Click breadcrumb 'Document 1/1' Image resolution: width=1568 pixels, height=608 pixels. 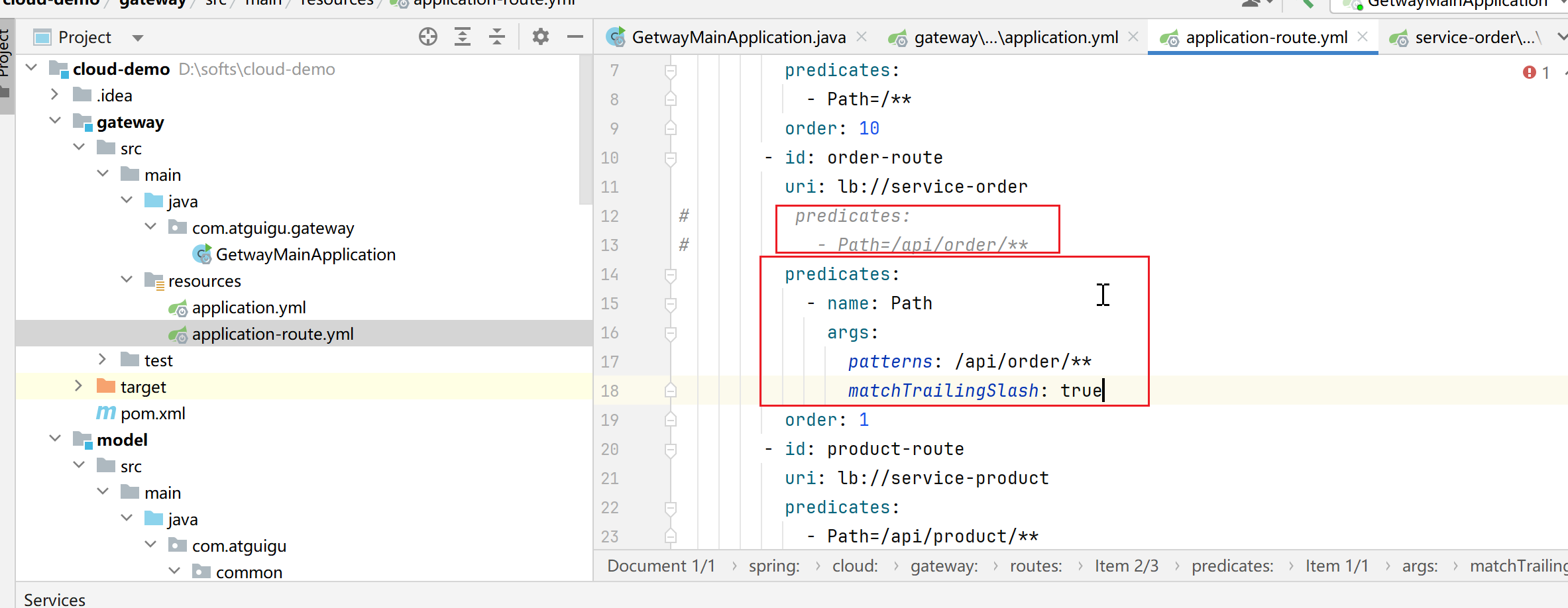(661, 566)
